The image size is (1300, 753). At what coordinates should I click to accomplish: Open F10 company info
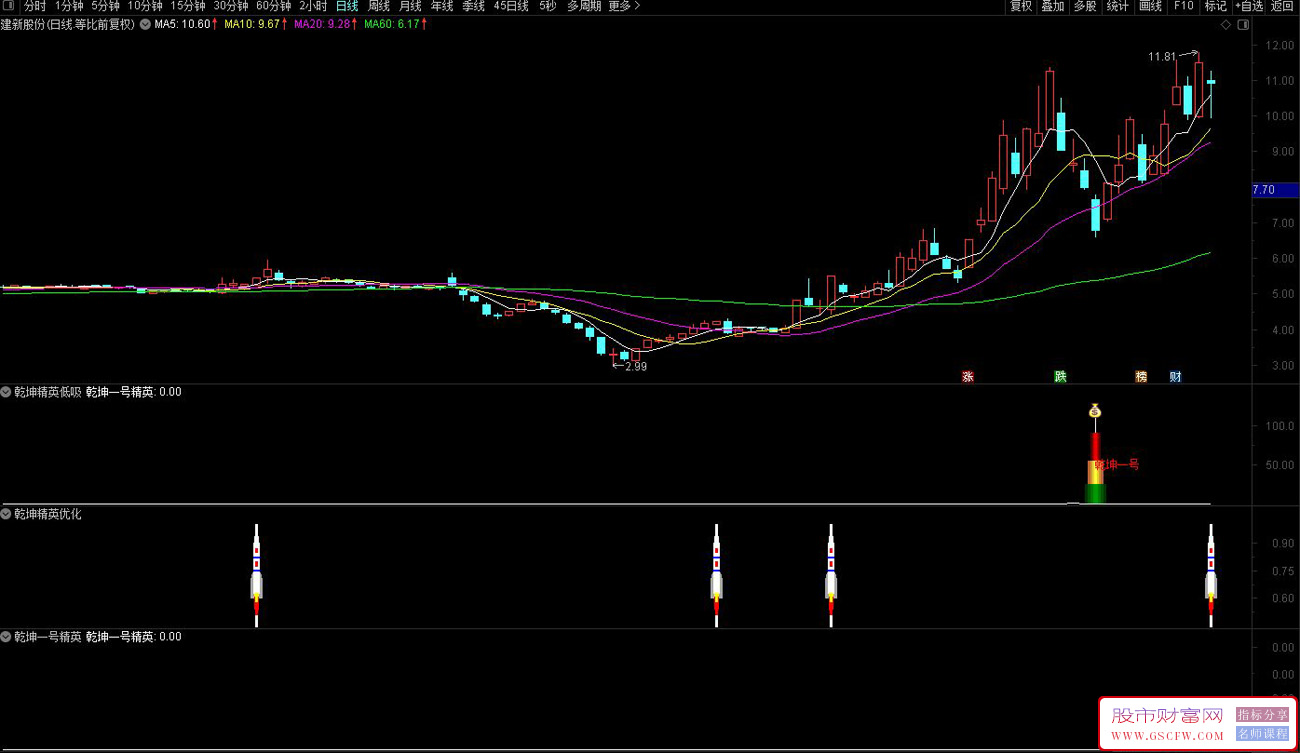click(x=1184, y=6)
